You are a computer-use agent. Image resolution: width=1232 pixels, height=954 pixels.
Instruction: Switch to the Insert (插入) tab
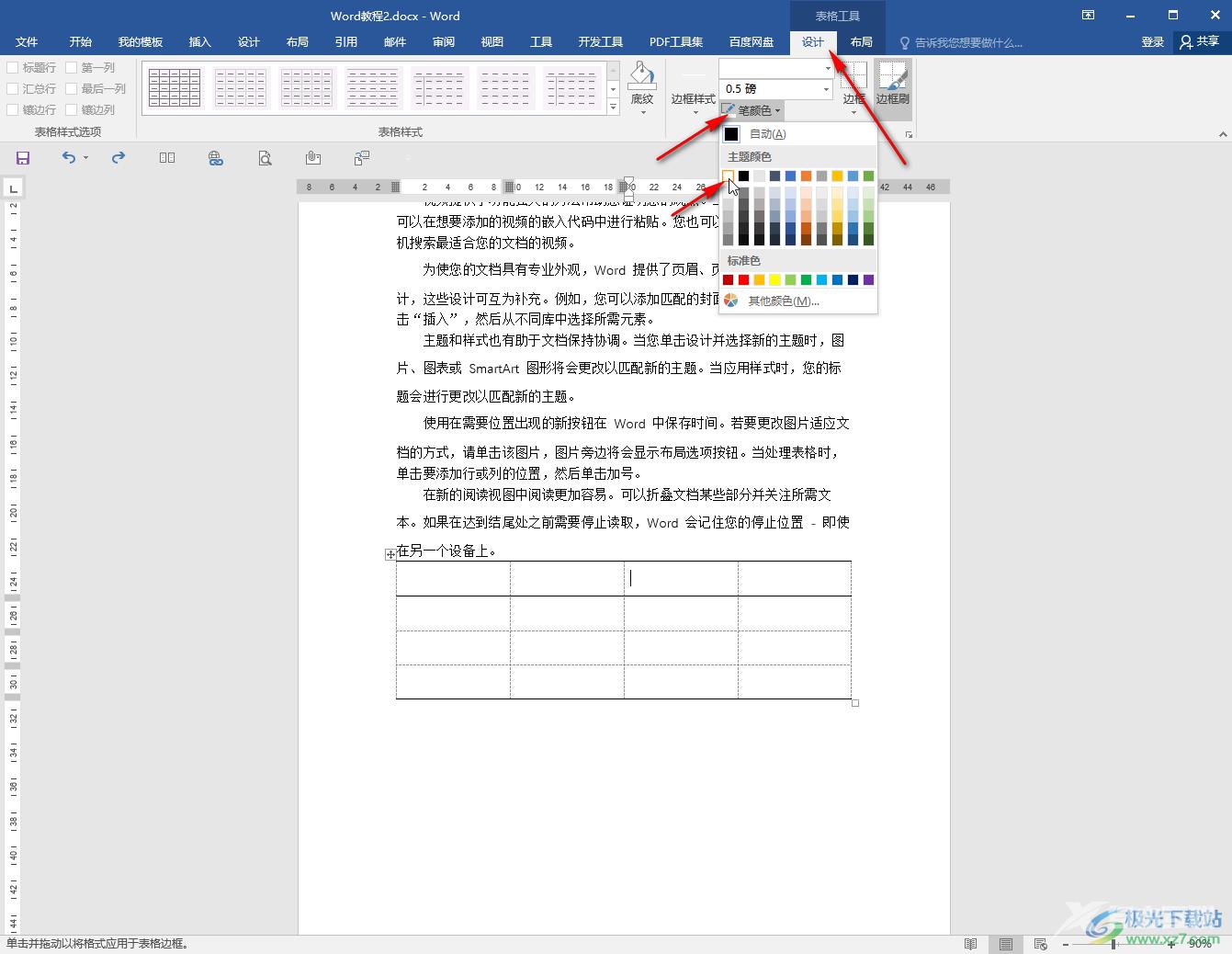(200, 42)
